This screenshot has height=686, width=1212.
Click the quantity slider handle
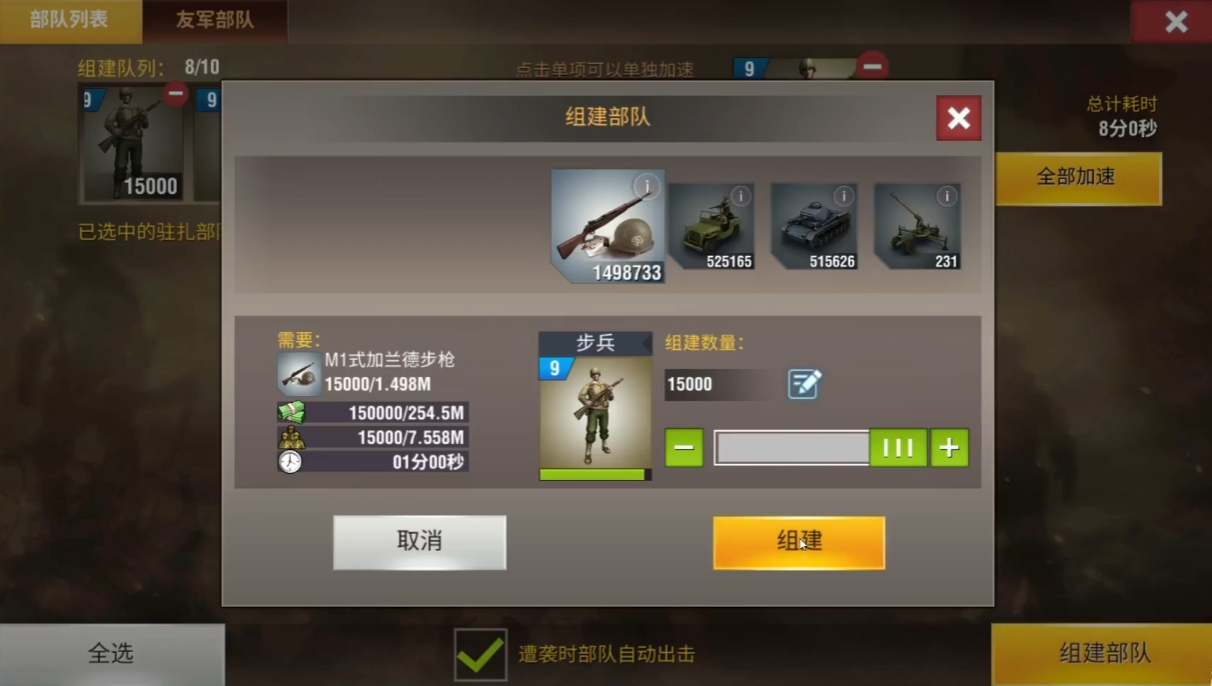[898, 448]
